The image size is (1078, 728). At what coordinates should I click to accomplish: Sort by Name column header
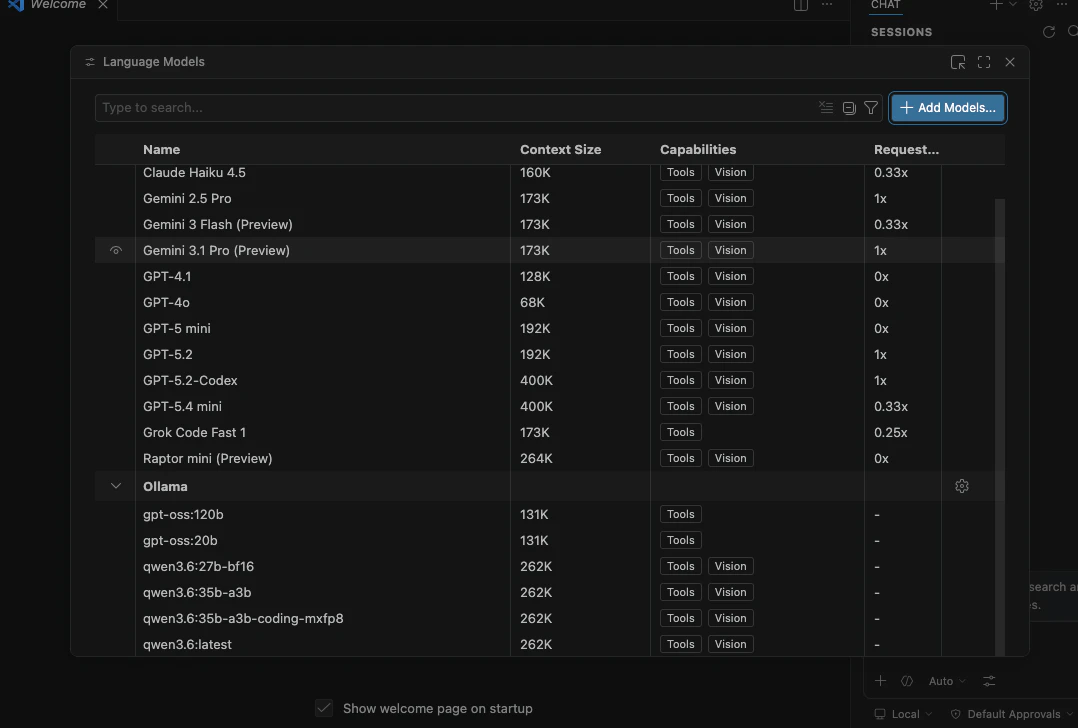(x=162, y=149)
